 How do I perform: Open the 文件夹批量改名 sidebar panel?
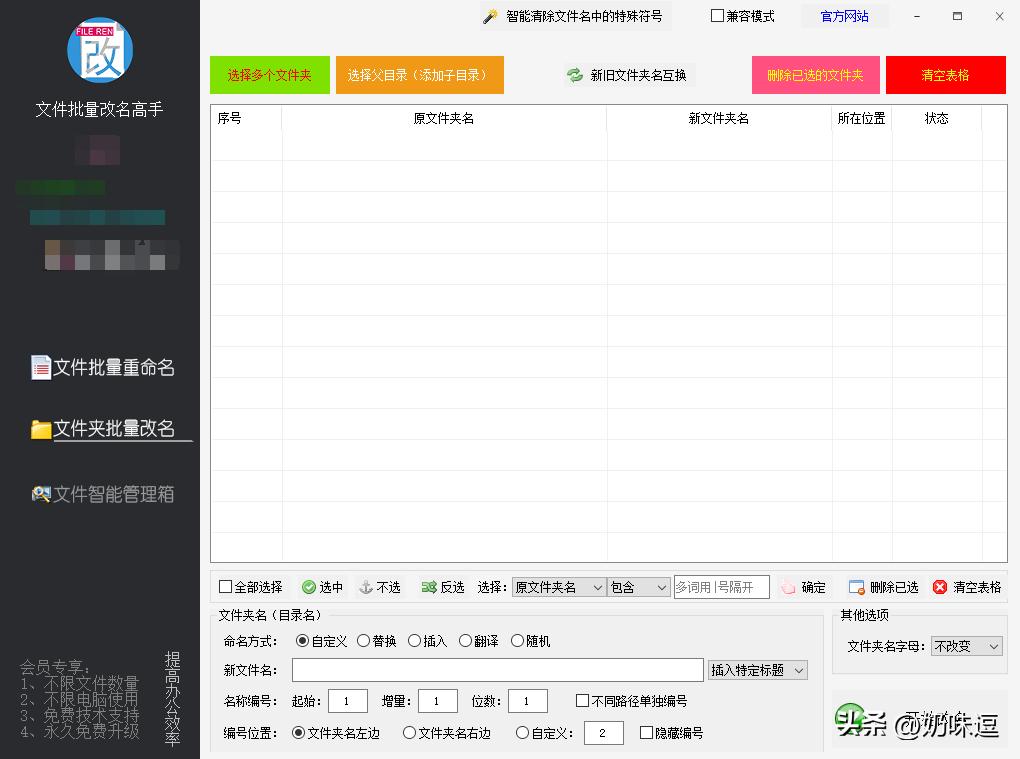tap(105, 430)
